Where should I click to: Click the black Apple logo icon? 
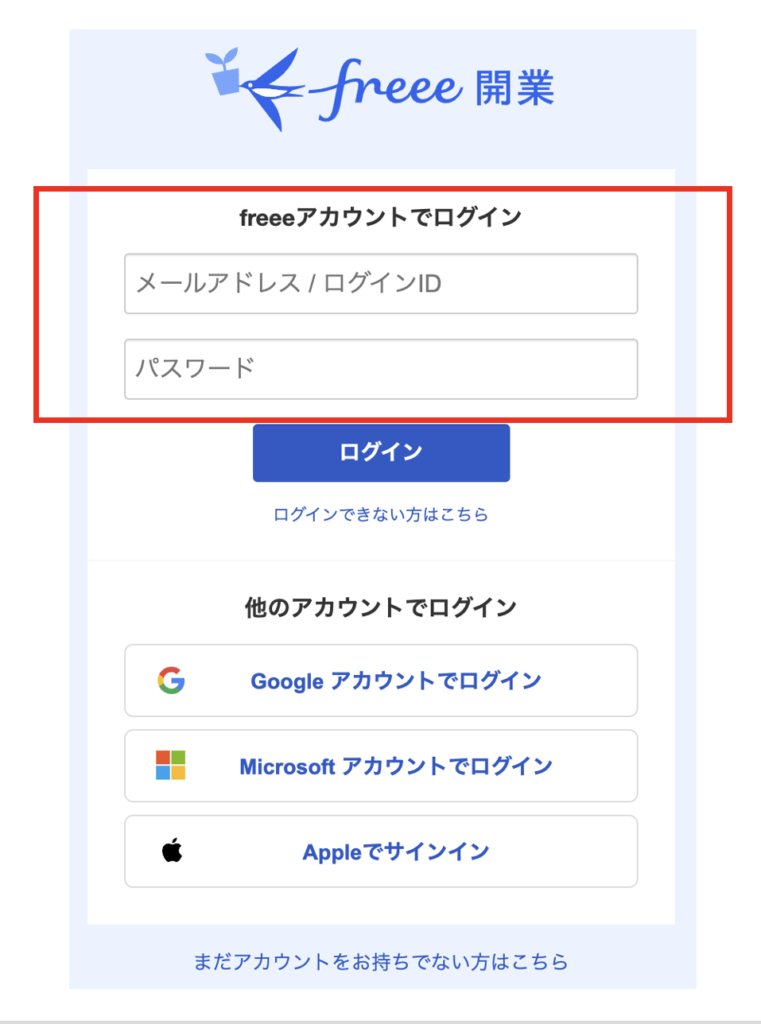pos(172,851)
